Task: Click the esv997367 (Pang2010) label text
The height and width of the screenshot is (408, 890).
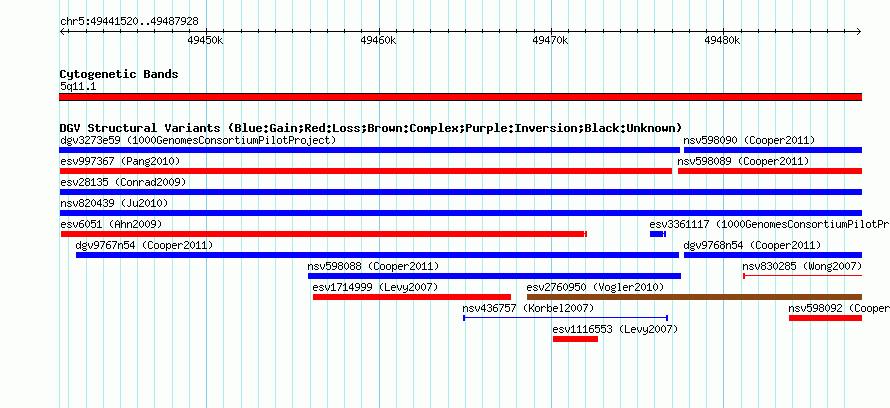Action: point(120,161)
